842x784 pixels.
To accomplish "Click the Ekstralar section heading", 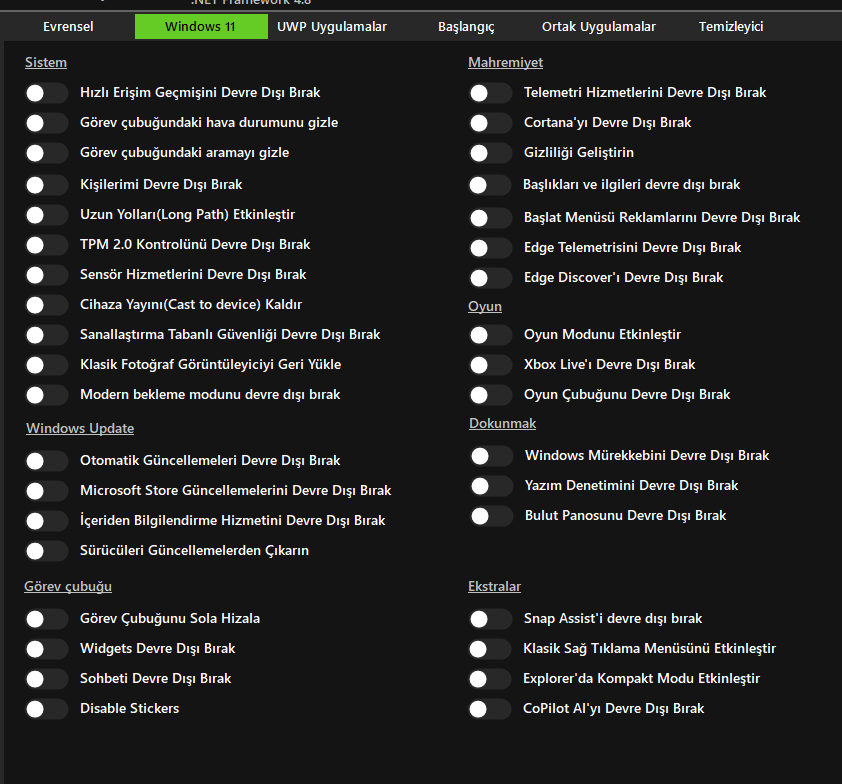I will pos(494,586).
